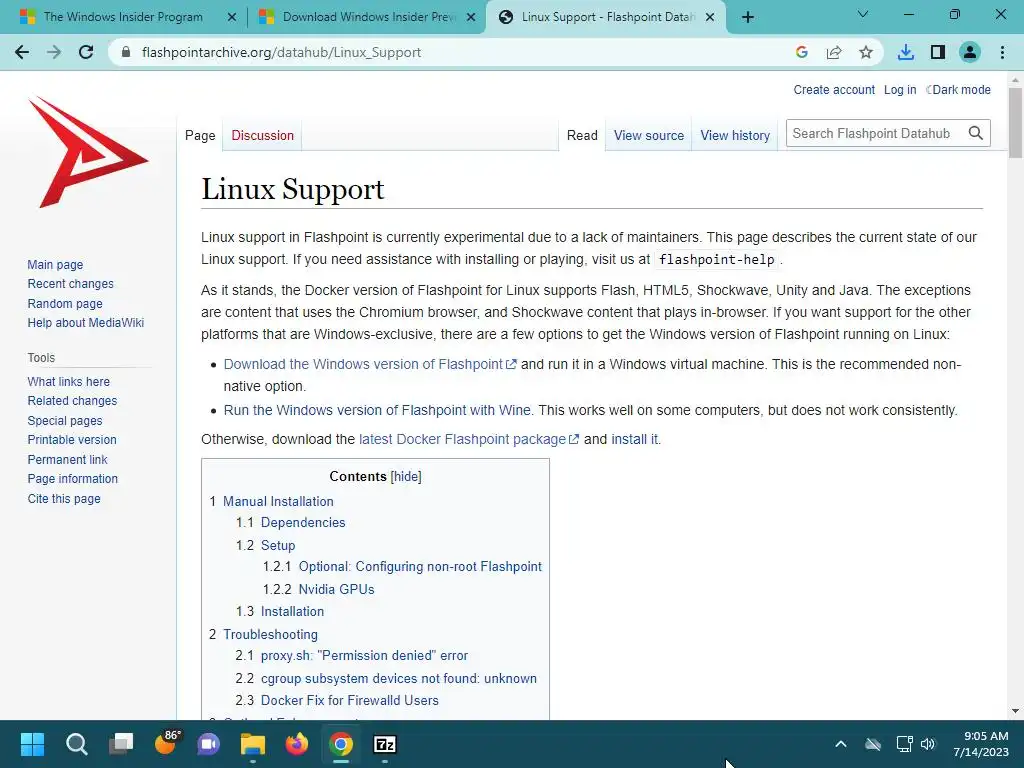Open 7-Zip from the taskbar

point(385,744)
